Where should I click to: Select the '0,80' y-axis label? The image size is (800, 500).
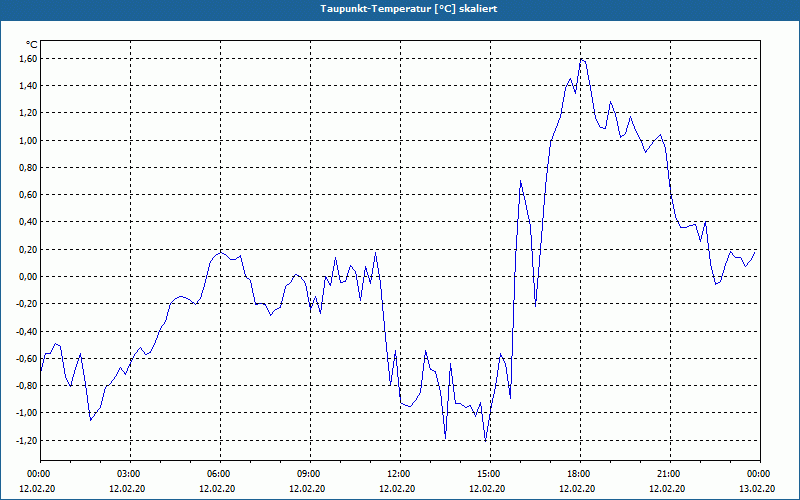pyautogui.click(x=29, y=167)
